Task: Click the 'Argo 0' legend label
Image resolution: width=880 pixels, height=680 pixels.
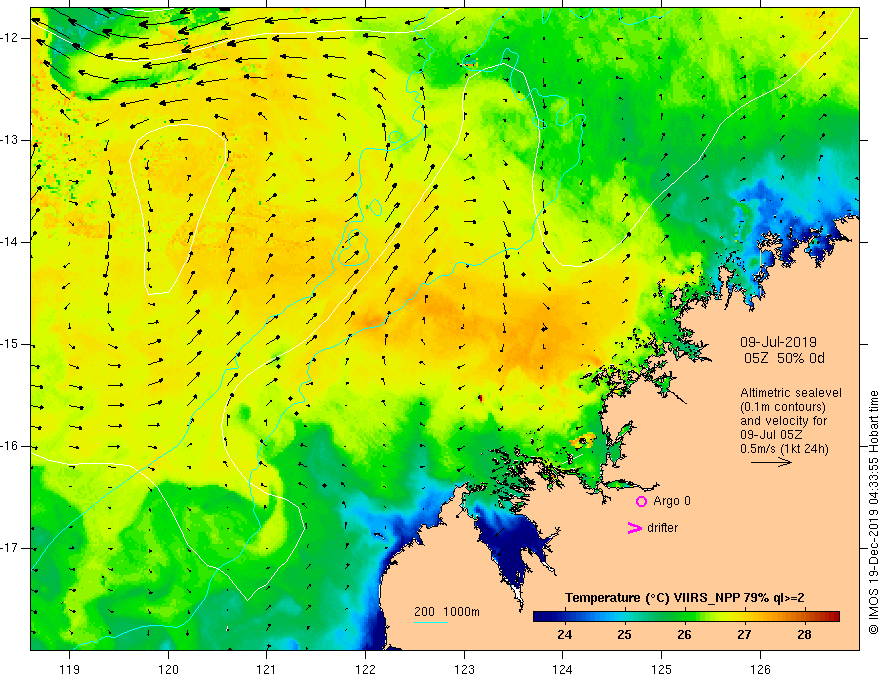Action: coord(672,500)
